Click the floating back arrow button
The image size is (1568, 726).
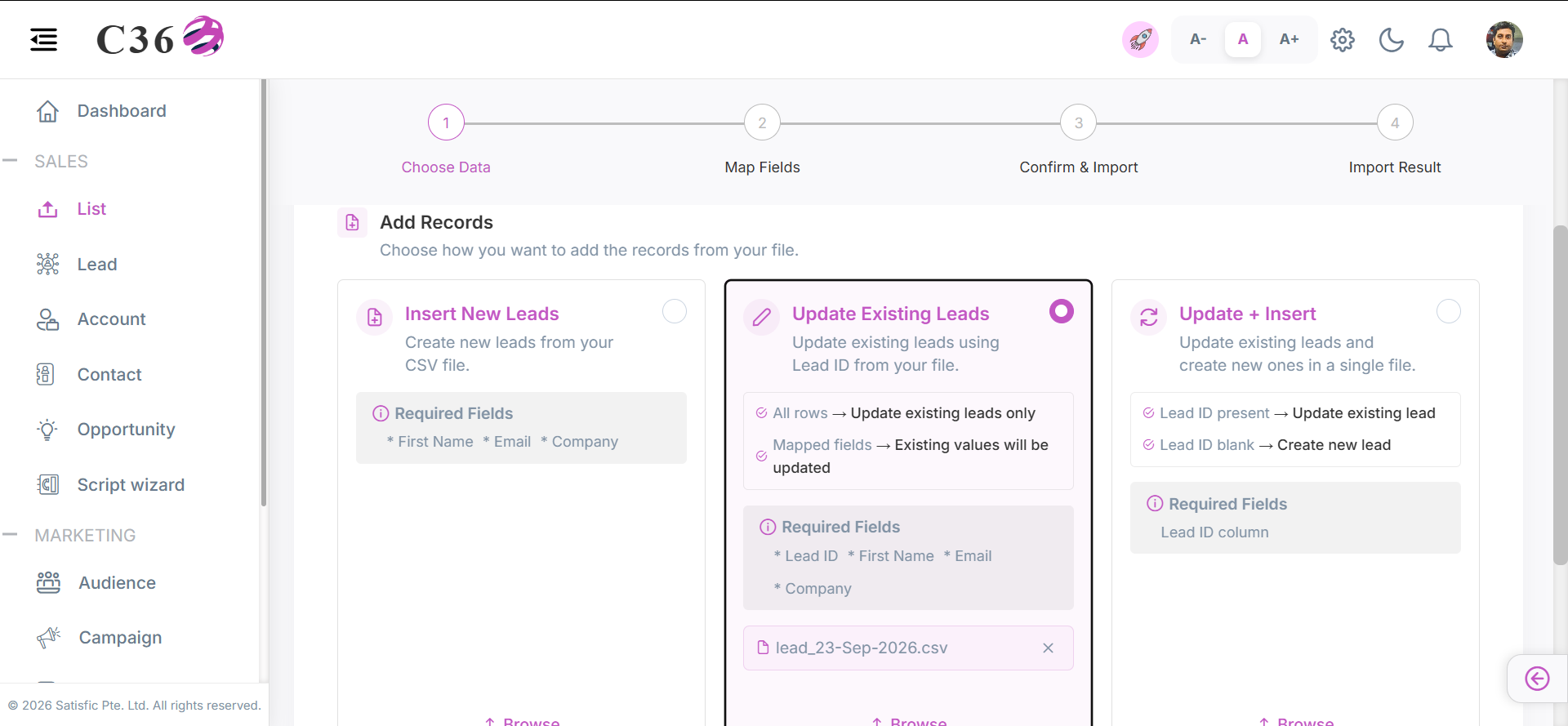click(1537, 679)
